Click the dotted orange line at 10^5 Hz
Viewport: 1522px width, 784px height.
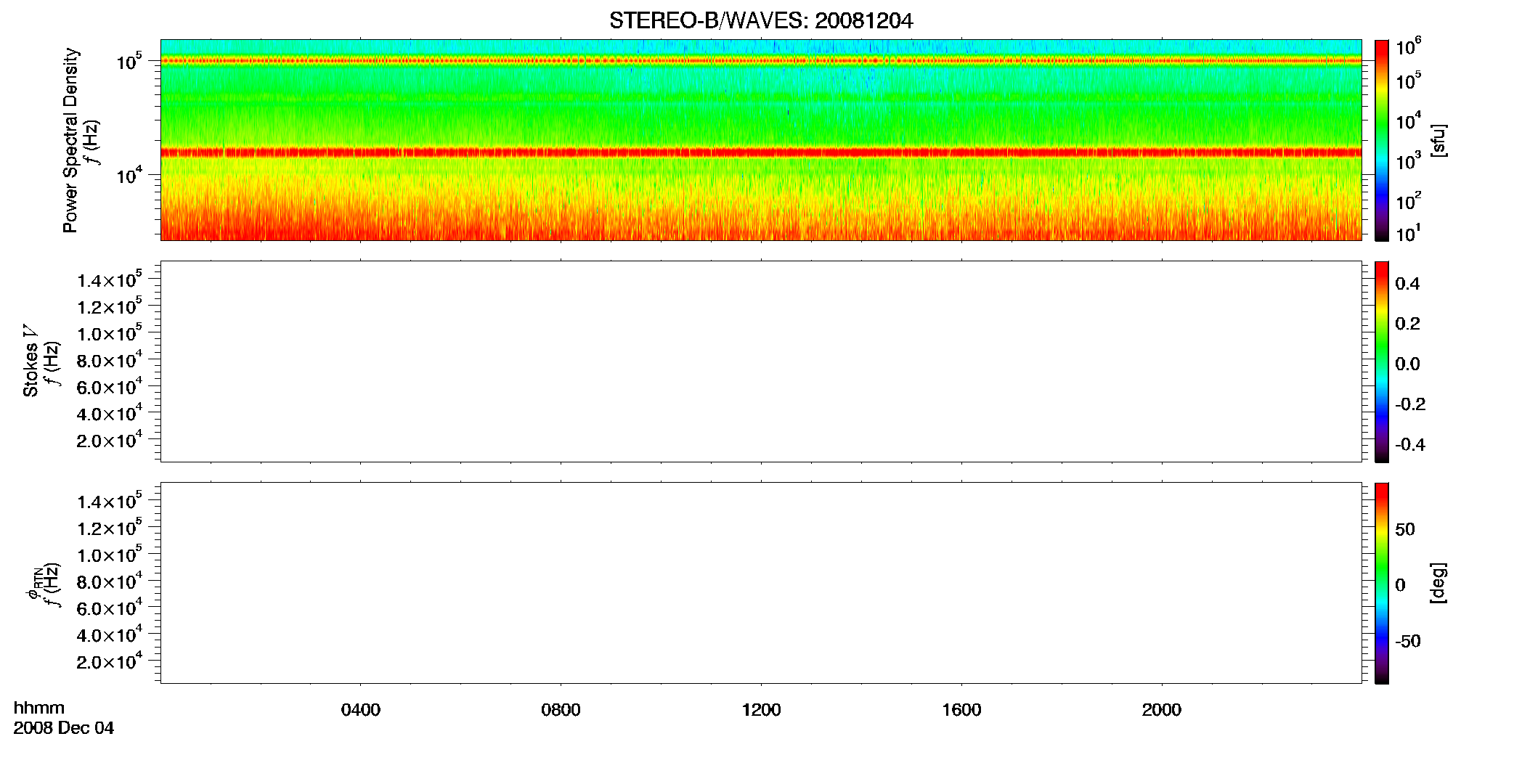[761, 61]
